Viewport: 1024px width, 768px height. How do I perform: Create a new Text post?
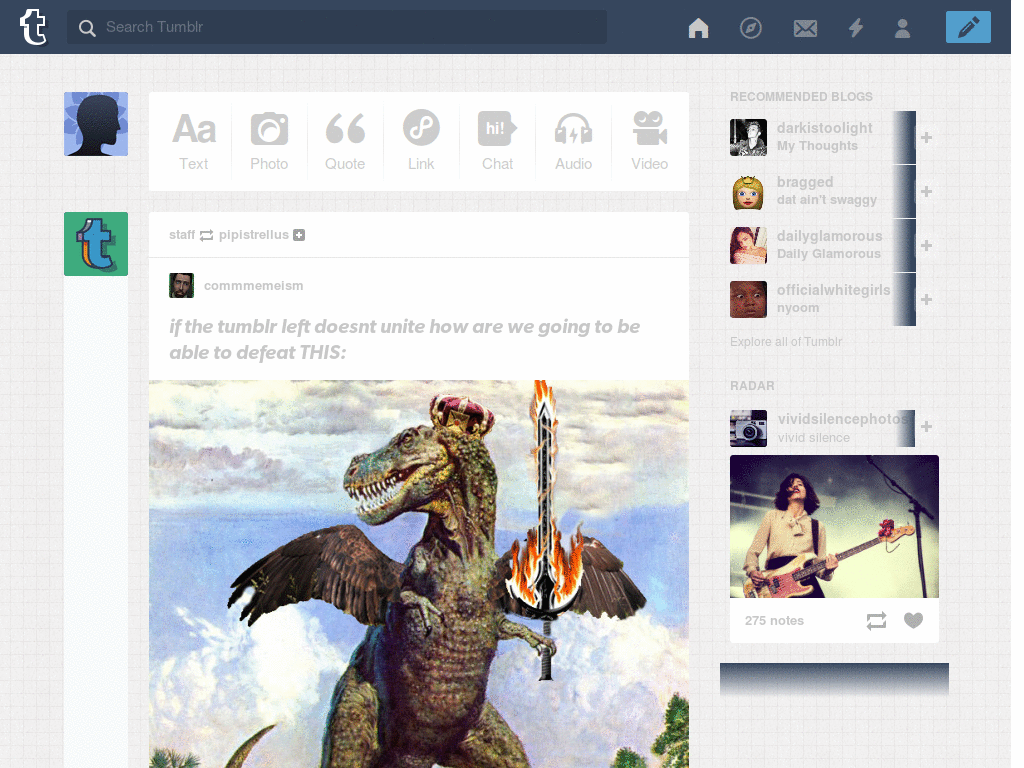click(194, 141)
